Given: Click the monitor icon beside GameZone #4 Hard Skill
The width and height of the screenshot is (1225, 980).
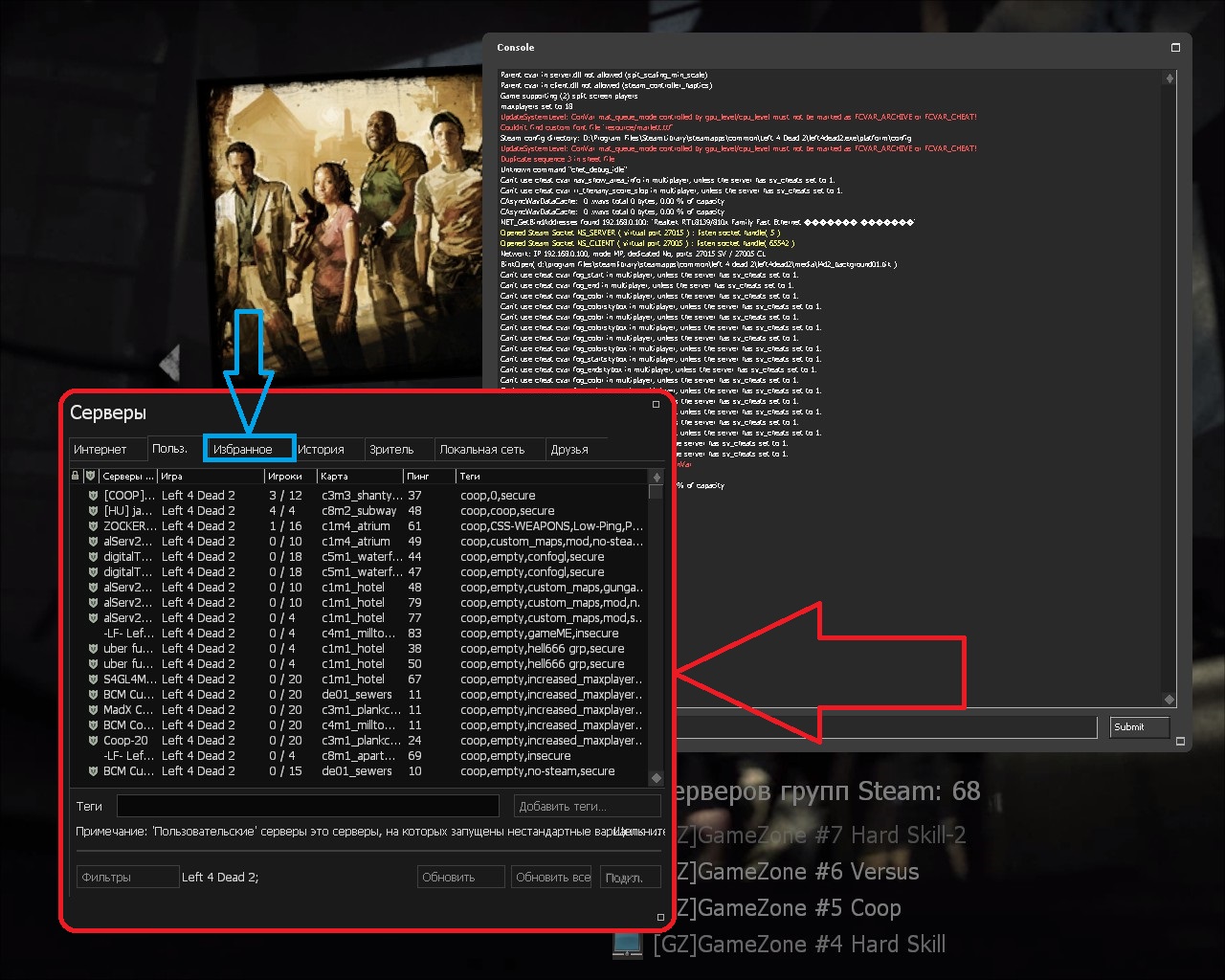Looking at the screenshot, I should tap(628, 945).
